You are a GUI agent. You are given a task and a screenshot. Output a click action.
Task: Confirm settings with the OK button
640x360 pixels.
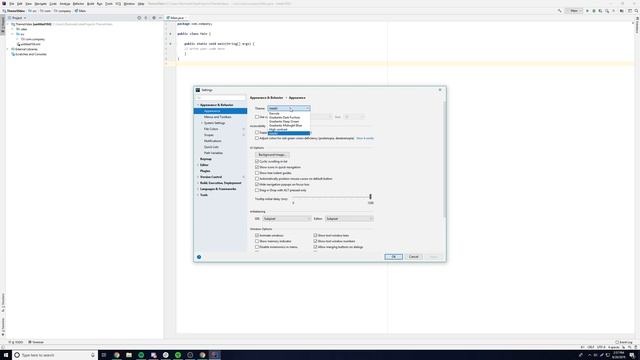click(x=393, y=257)
